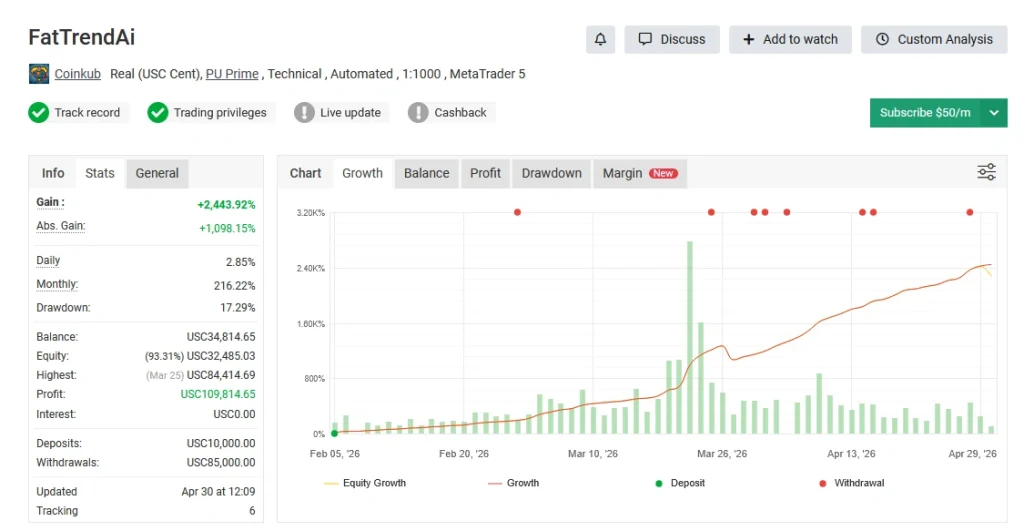Click the Abs. Gain label

[61, 226]
